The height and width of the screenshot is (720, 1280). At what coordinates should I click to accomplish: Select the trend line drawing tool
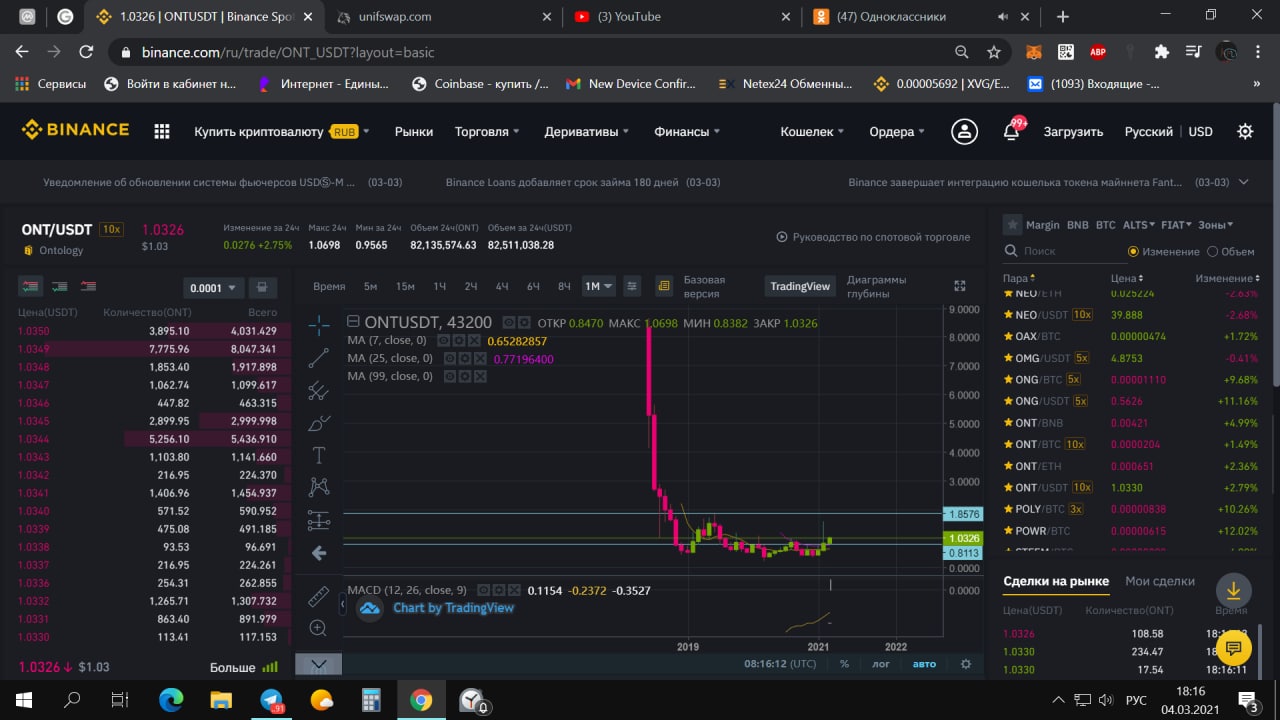318,357
